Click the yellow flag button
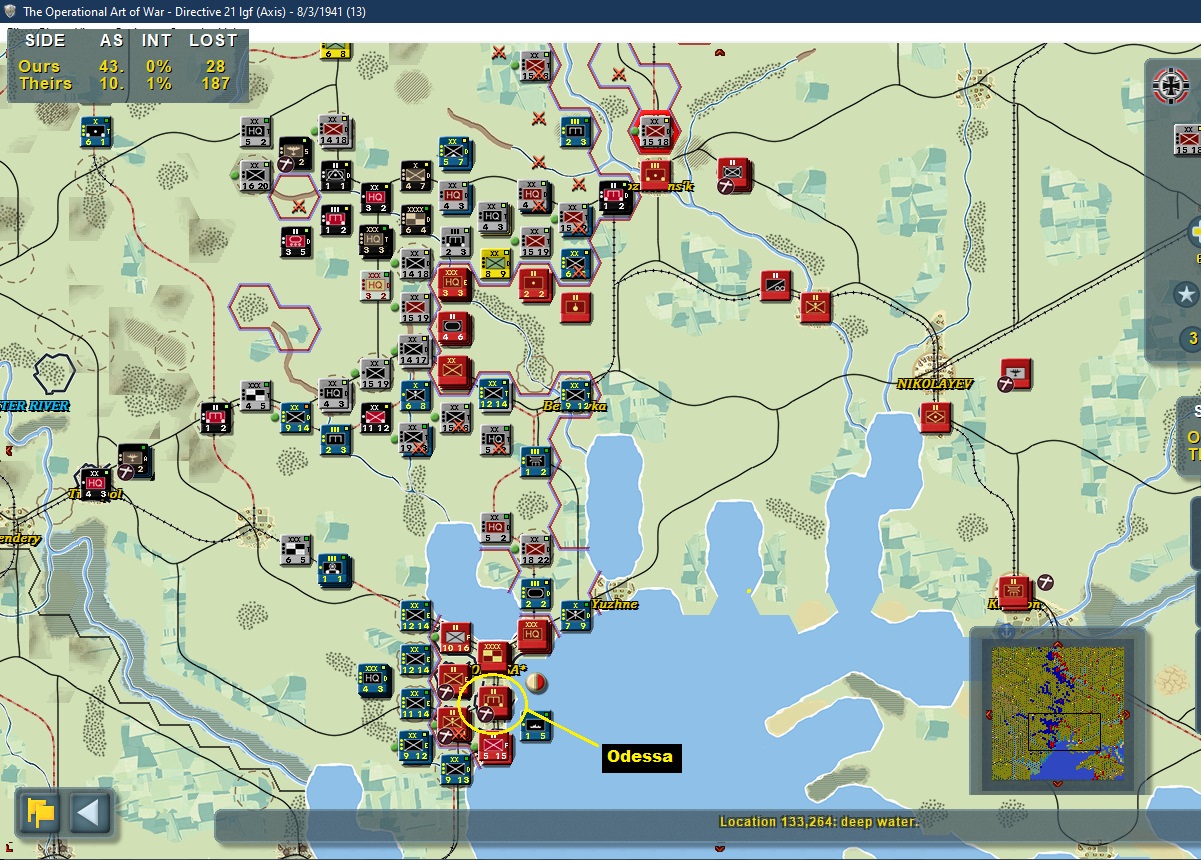This screenshot has width=1201, height=860. (x=41, y=811)
